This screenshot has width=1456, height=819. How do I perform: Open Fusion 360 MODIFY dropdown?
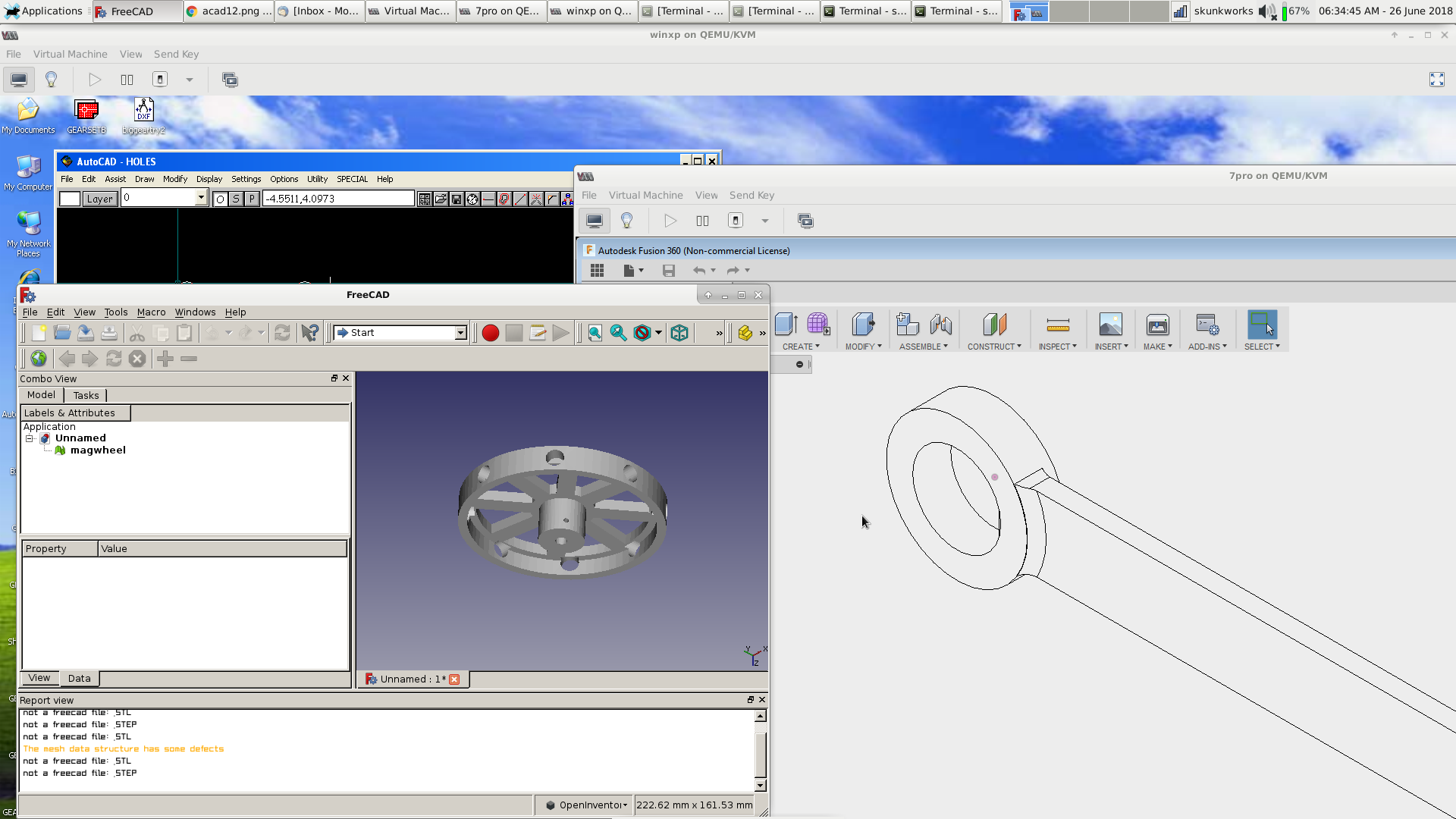click(x=864, y=347)
